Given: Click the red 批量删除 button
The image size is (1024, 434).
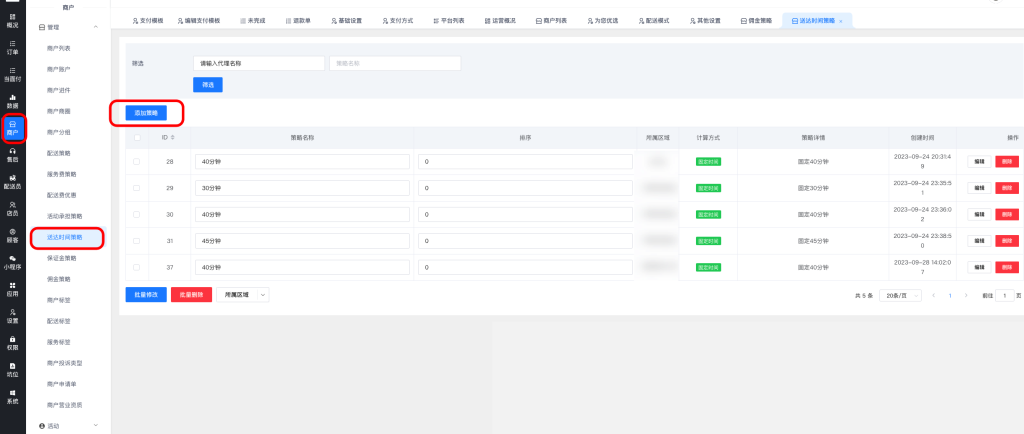Looking at the screenshot, I should pos(191,295).
